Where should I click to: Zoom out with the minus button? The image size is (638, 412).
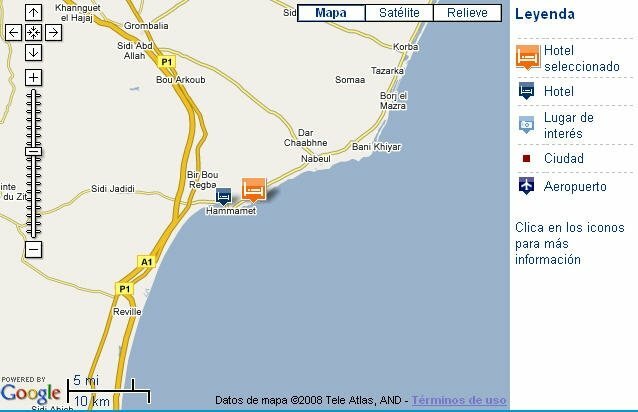tap(33, 249)
